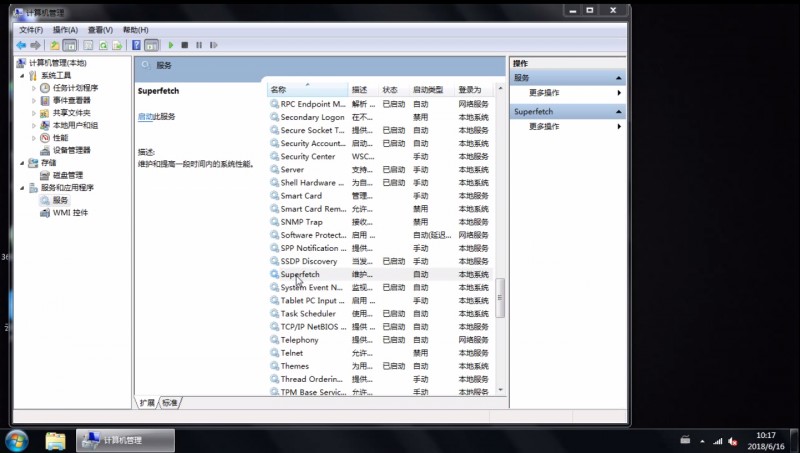Click the green Start service icon

[171, 45]
